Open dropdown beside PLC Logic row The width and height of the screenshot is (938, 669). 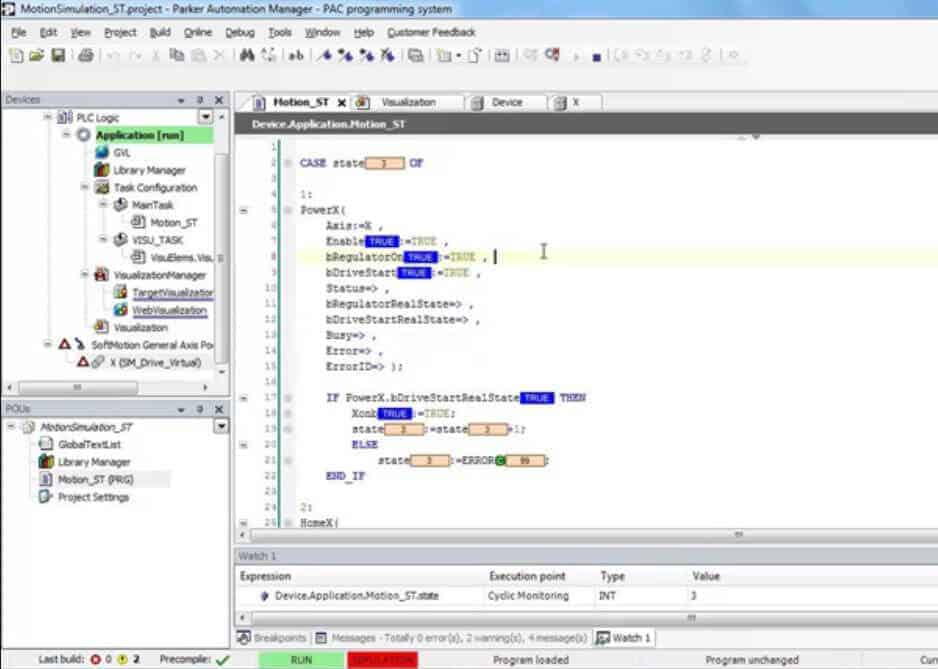coord(205,117)
